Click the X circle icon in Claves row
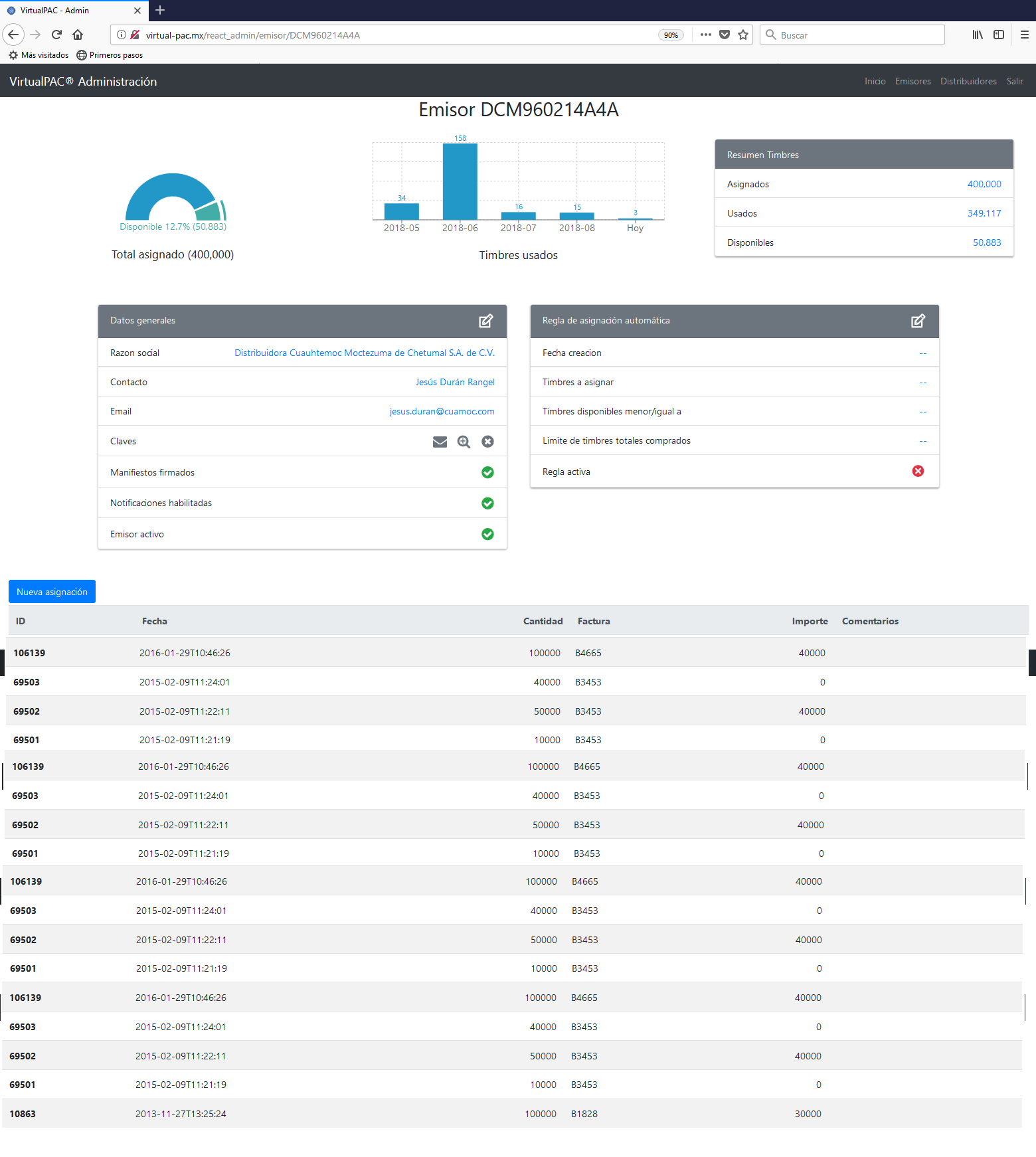The width and height of the screenshot is (1036, 1157). point(487,442)
